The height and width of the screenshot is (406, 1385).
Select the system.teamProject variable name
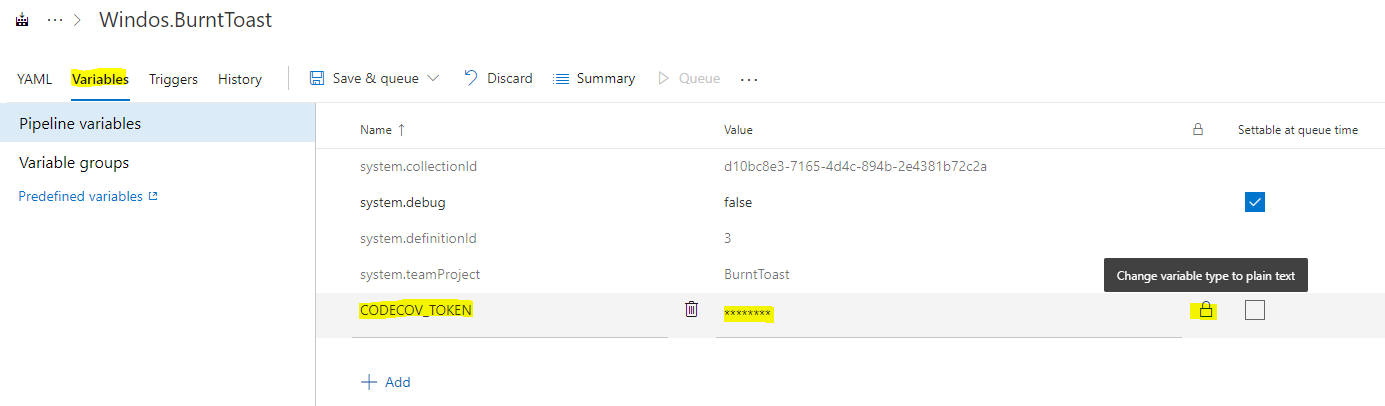421,274
